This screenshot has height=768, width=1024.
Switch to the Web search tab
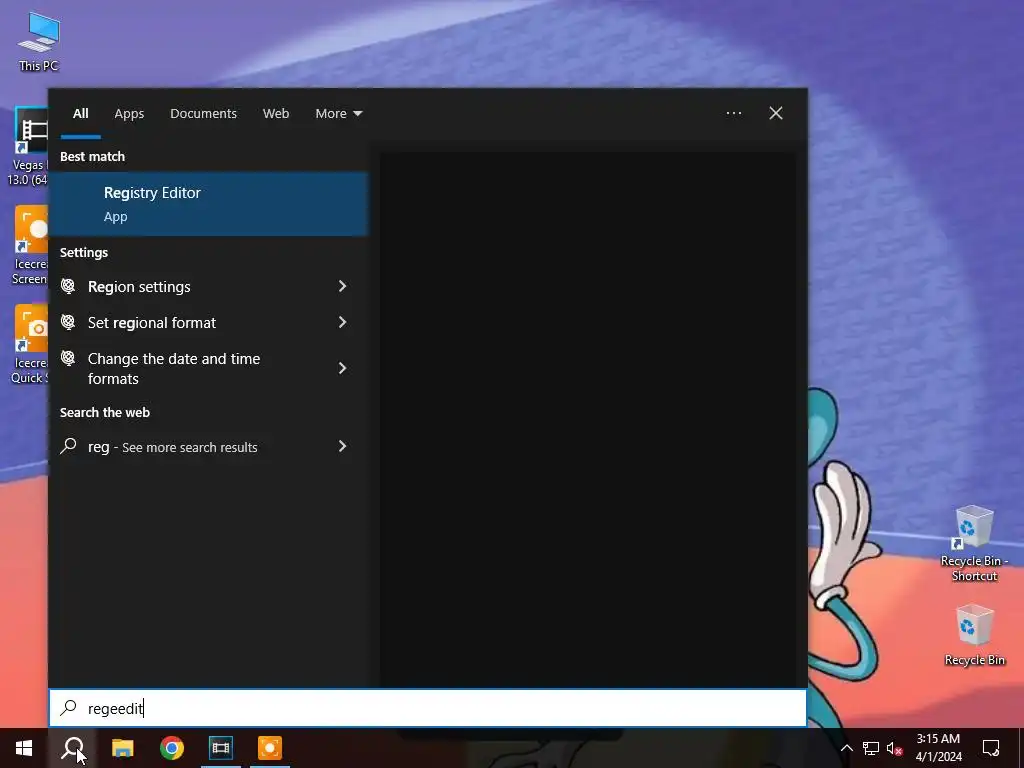[276, 114]
